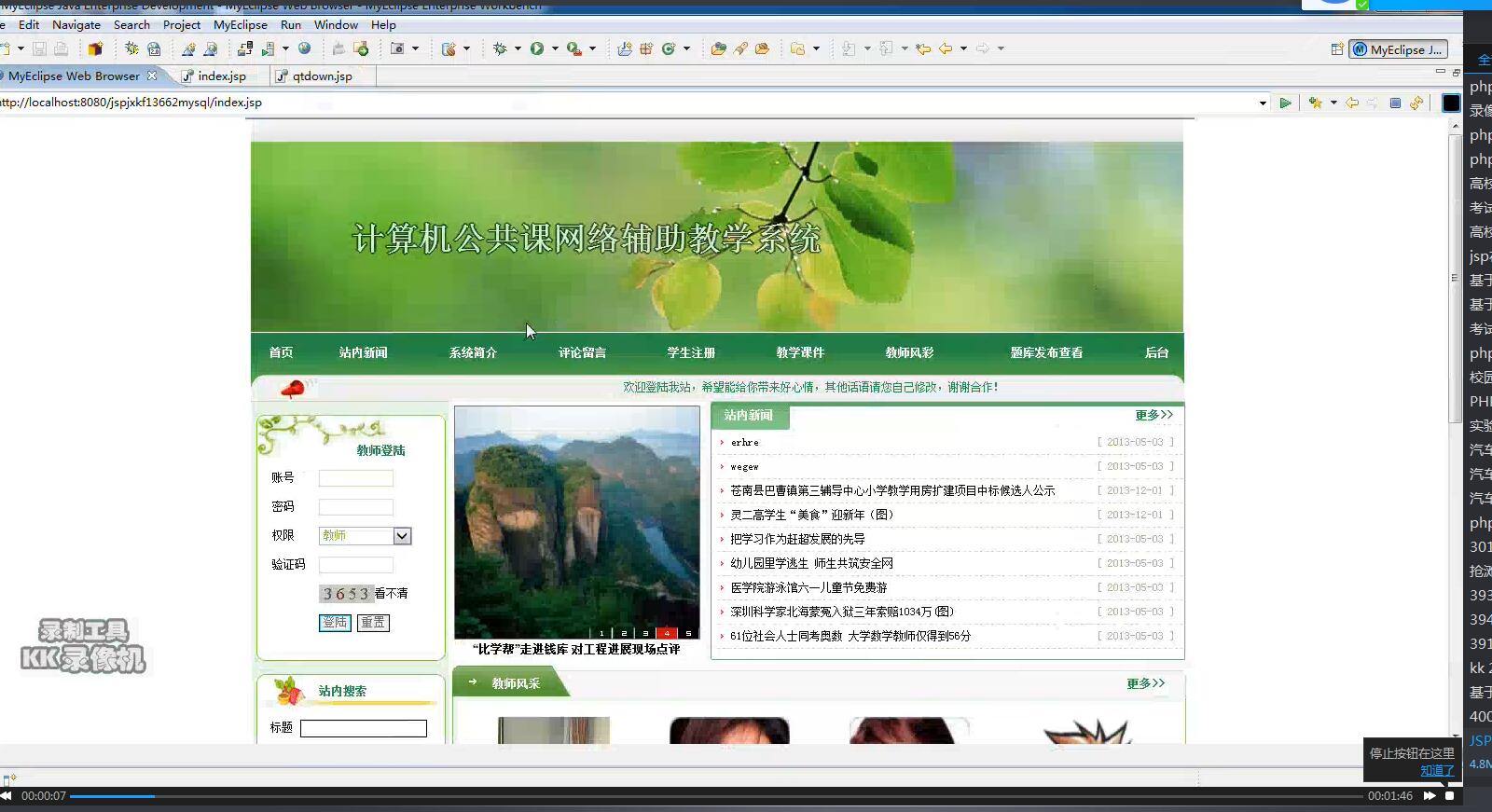Click the 验证码 captcha input field
This screenshot has width=1492, height=812.
click(x=356, y=565)
